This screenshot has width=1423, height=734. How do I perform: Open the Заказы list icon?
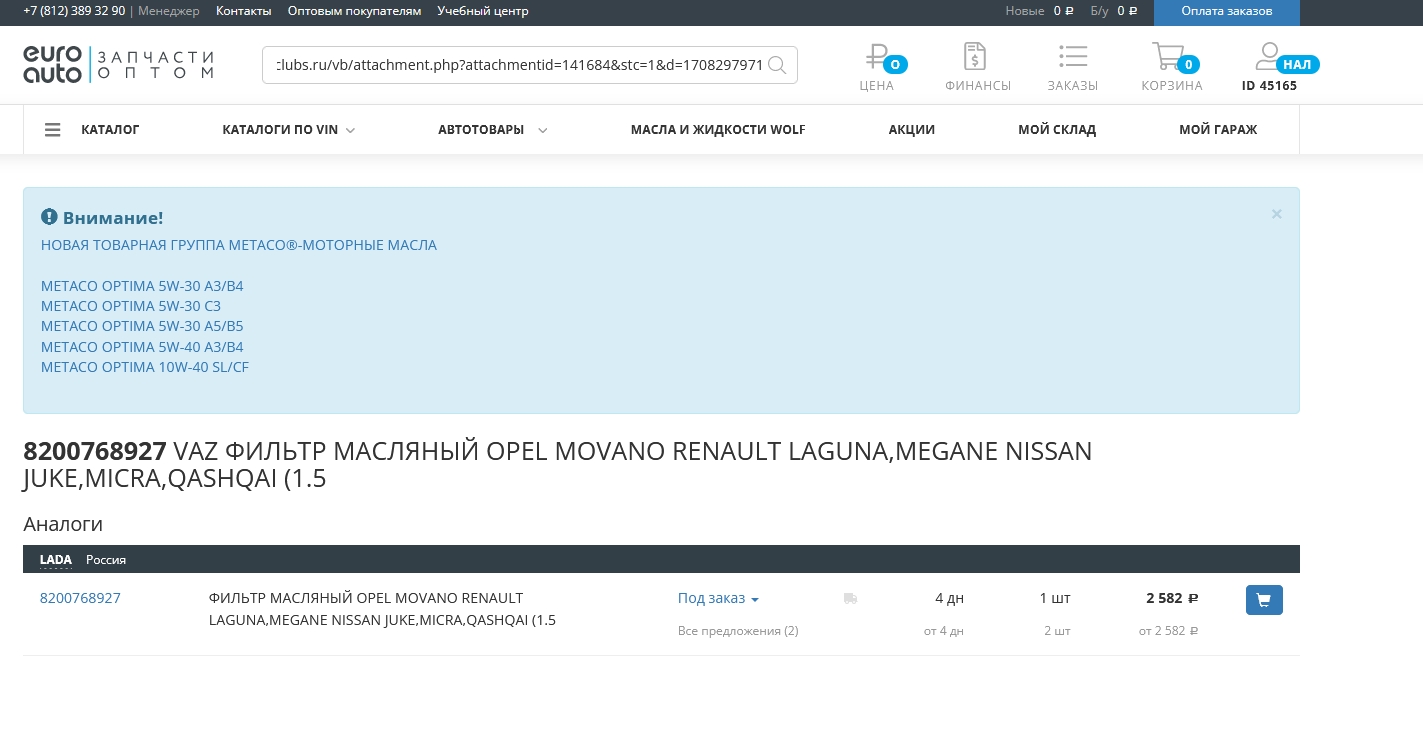(x=1073, y=56)
